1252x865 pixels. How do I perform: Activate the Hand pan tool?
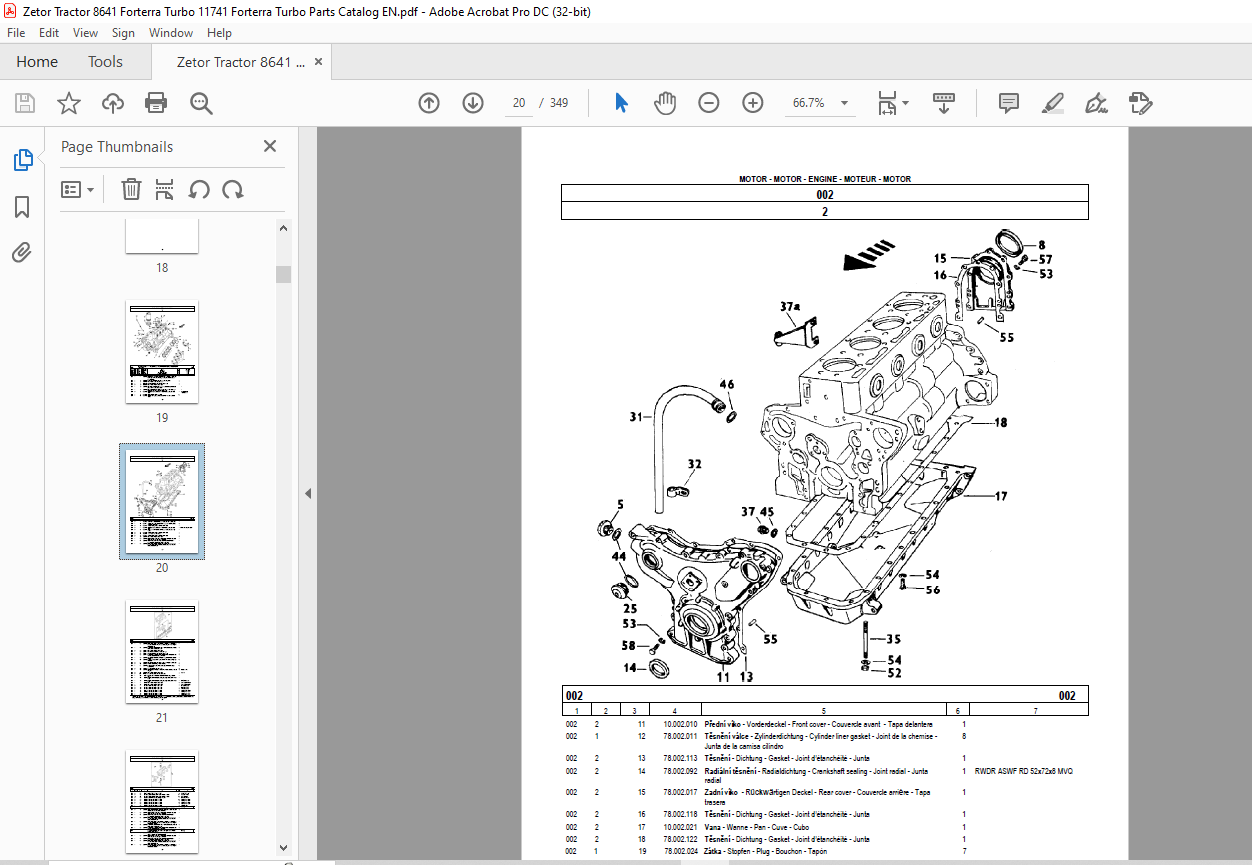[x=665, y=103]
